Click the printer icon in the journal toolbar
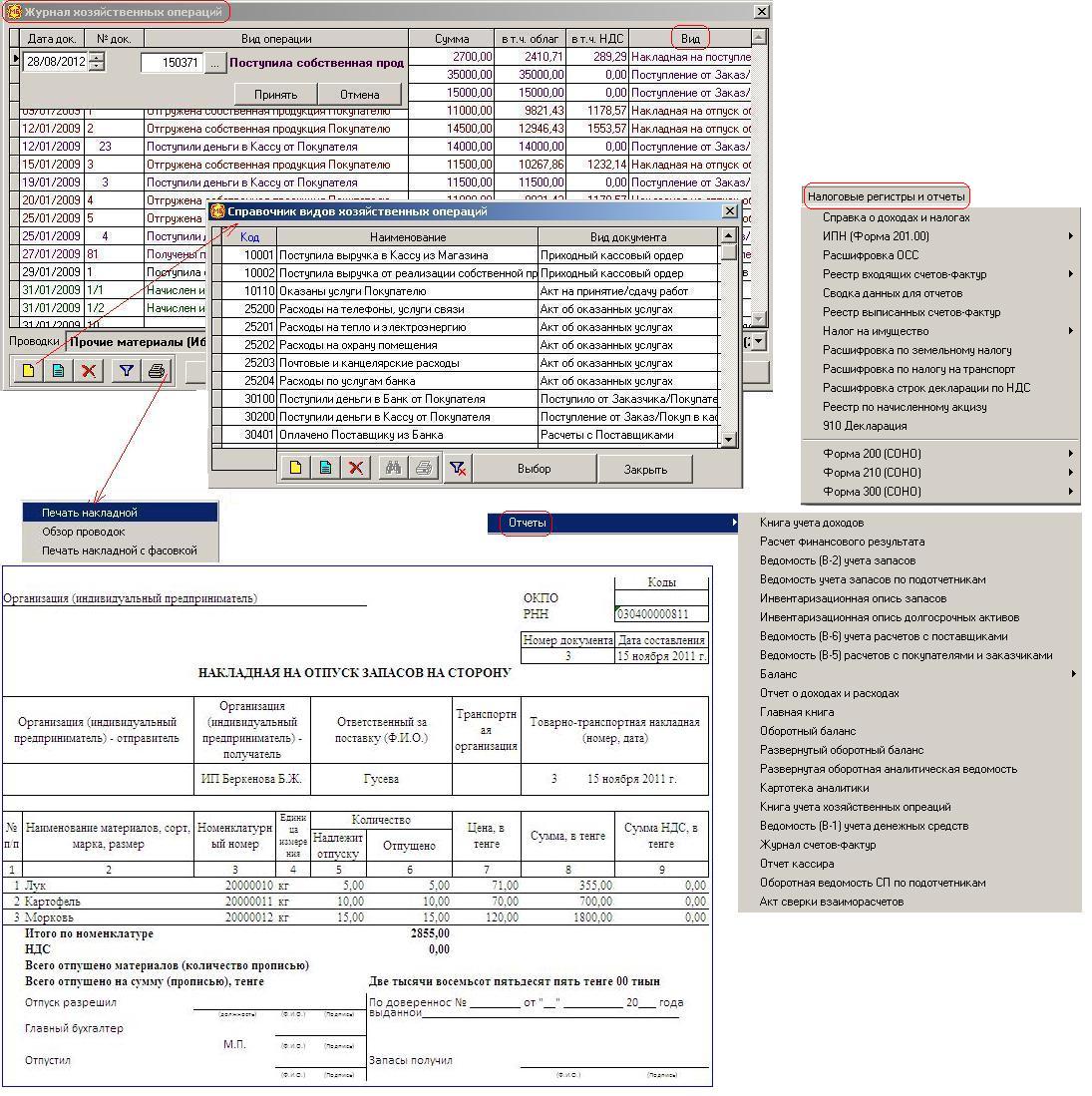 pyautogui.click(x=157, y=370)
